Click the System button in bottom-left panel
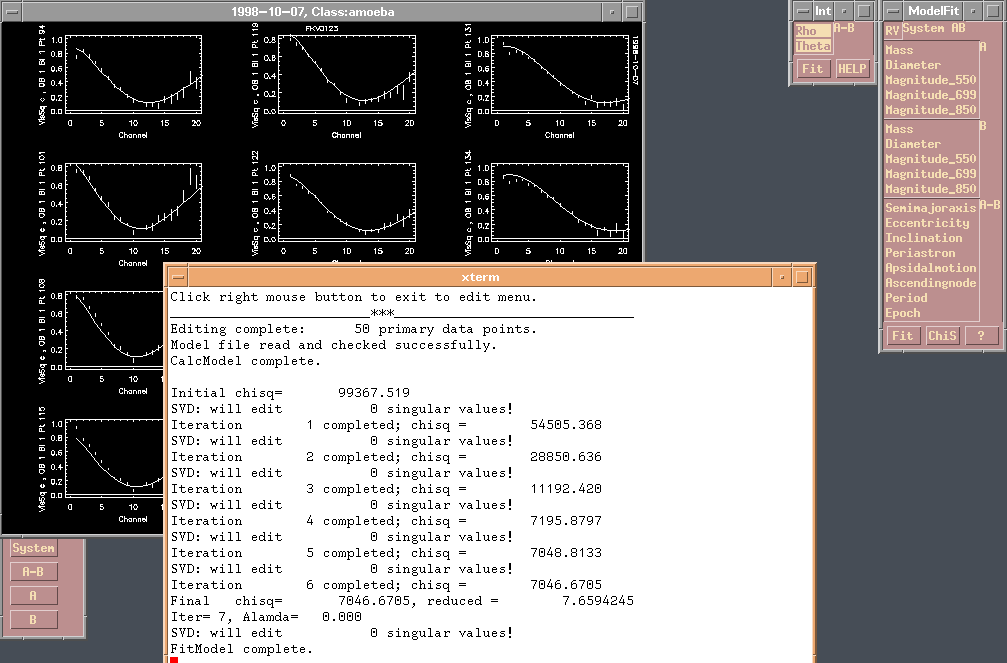Image resolution: width=1007 pixels, height=663 pixels. click(x=34, y=548)
